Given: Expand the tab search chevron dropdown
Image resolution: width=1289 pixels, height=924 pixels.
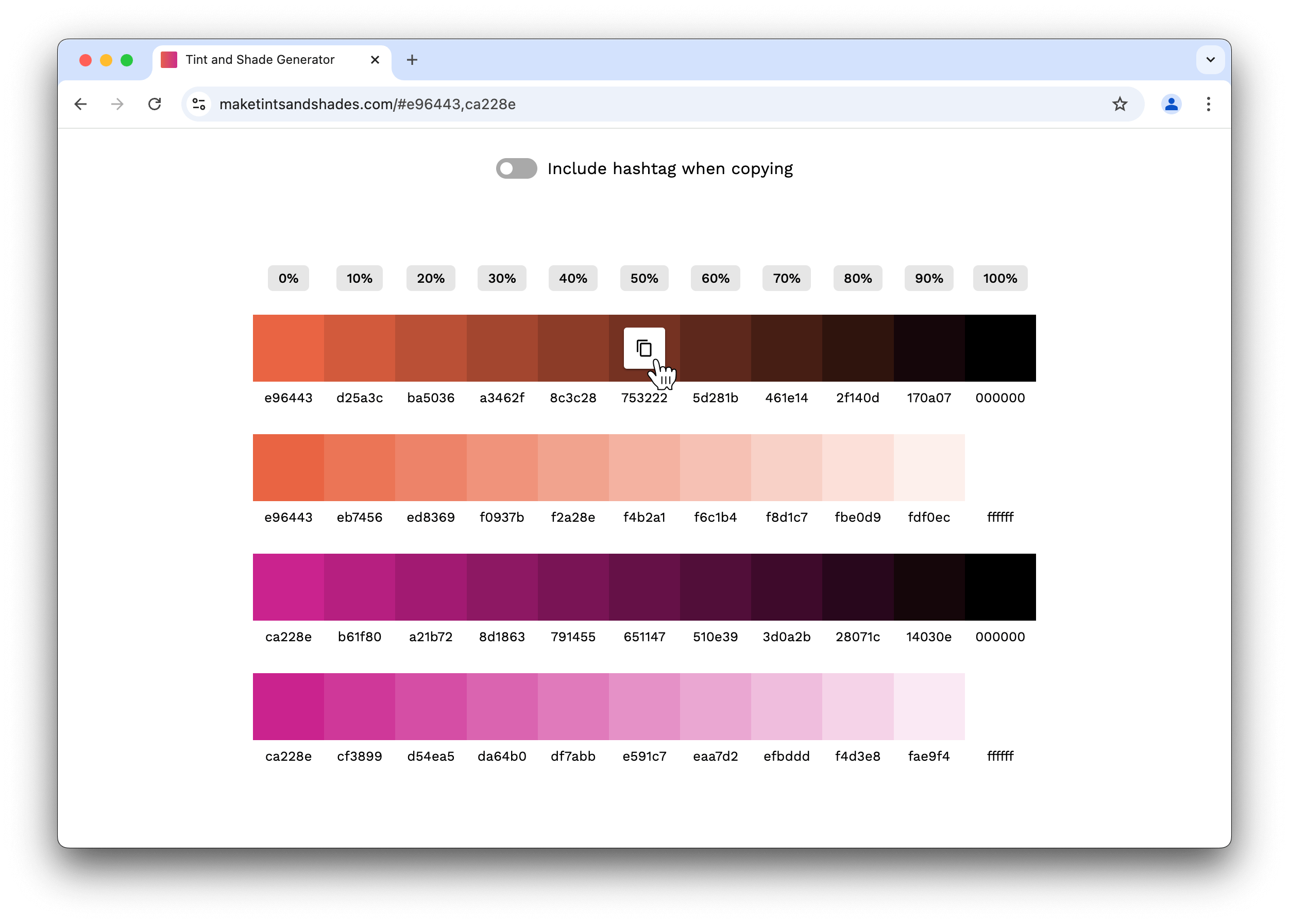Looking at the screenshot, I should tap(1210, 60).
